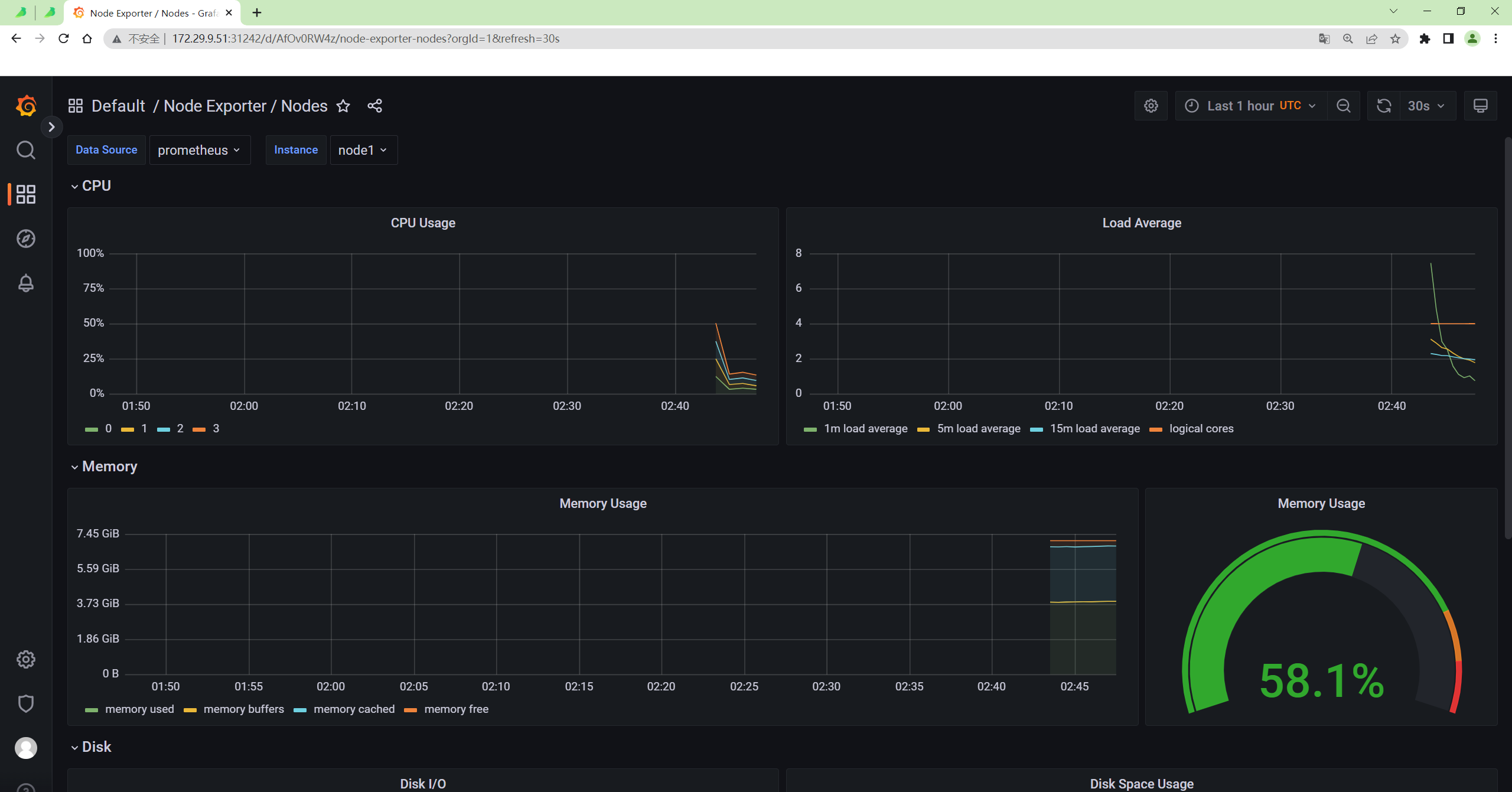Viewport: 1512px width, 792px height.
Task: Close the Node Exporter browser tab
Action: click(229, 12)
